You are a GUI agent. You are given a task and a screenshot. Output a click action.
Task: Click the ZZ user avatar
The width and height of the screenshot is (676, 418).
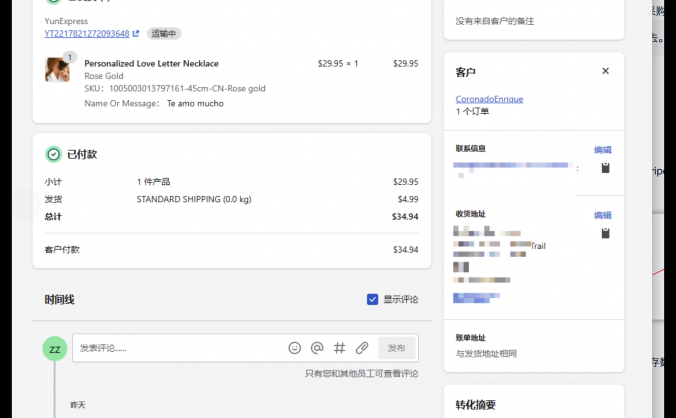pyautogui.click(x=55, y=349)
